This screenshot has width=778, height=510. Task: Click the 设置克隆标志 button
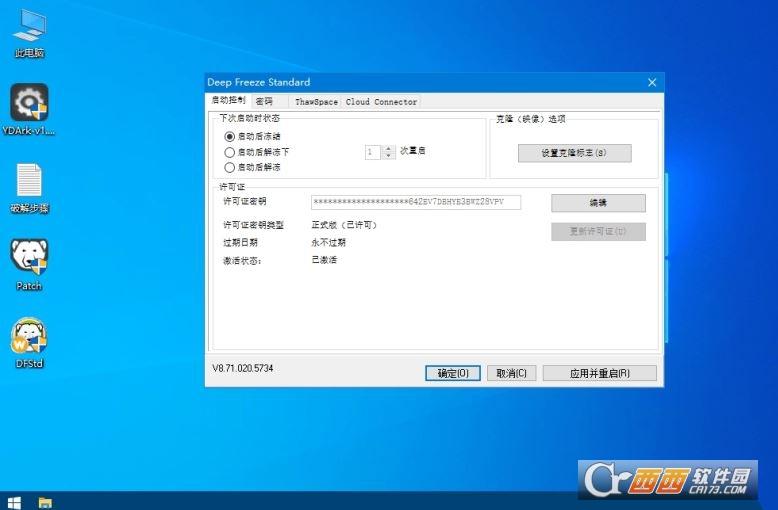(x=575, y=153)
